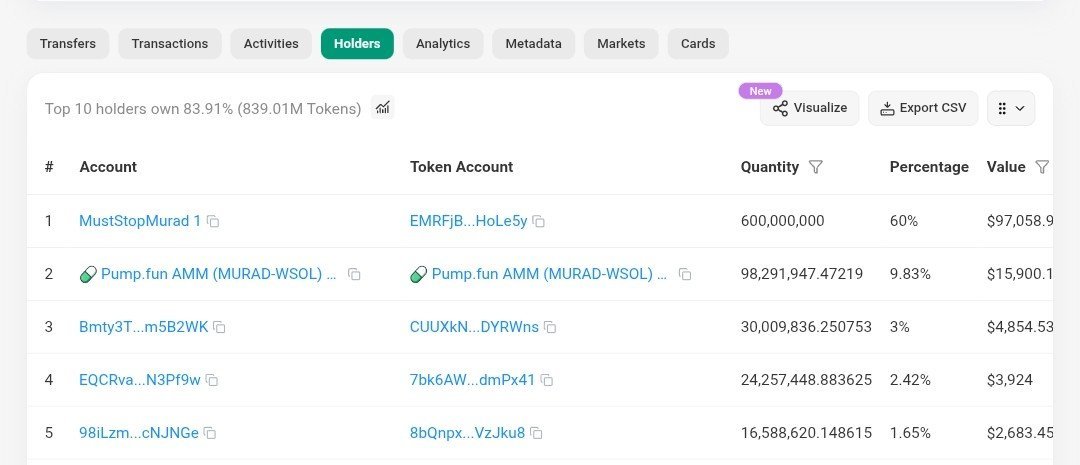1080x465 pixels.
Task: Open the Activities tab
Action: [x=271, y=43]
